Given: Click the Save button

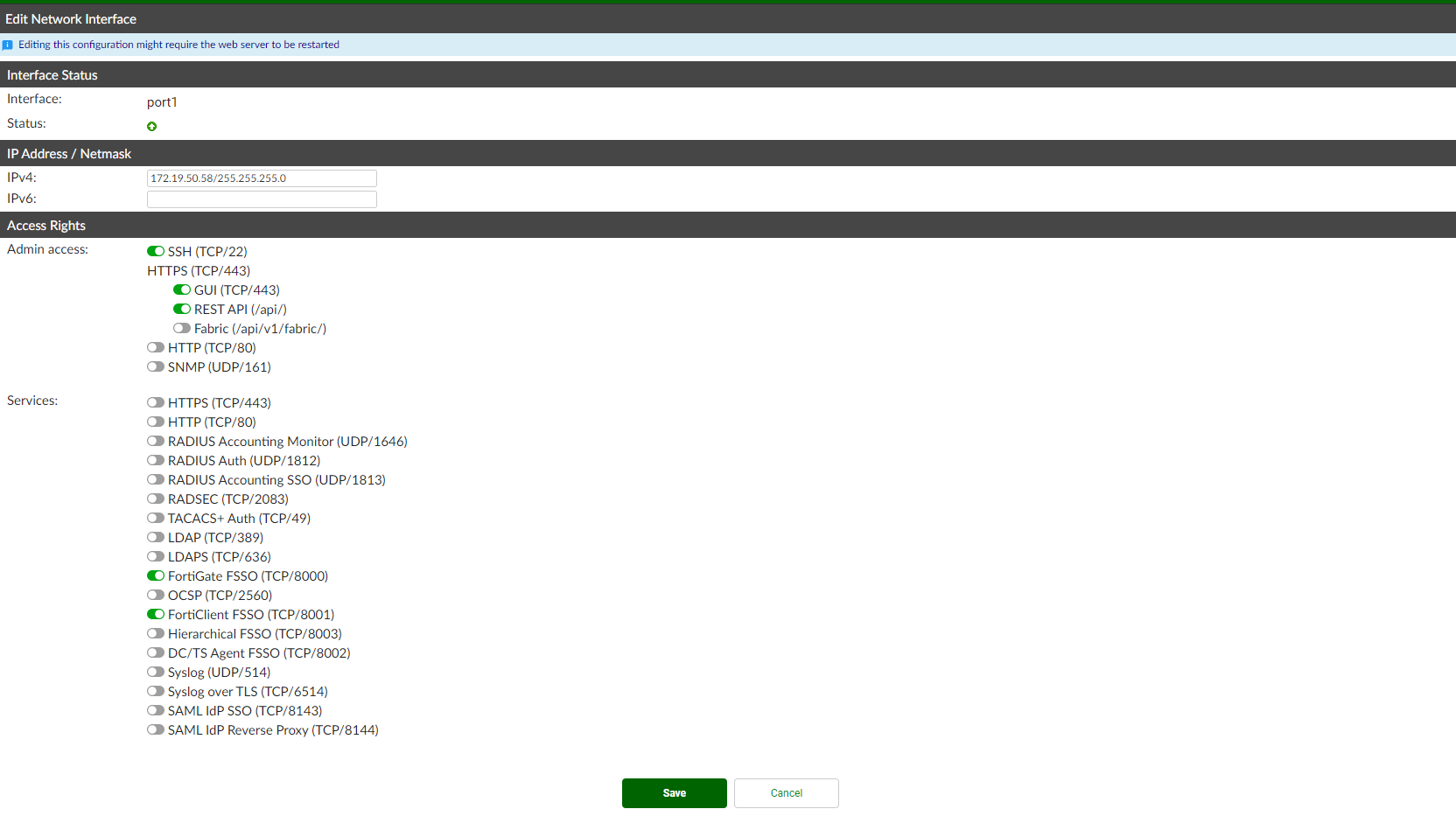Looking at the screenshot, I should click(x=674, y=792).
